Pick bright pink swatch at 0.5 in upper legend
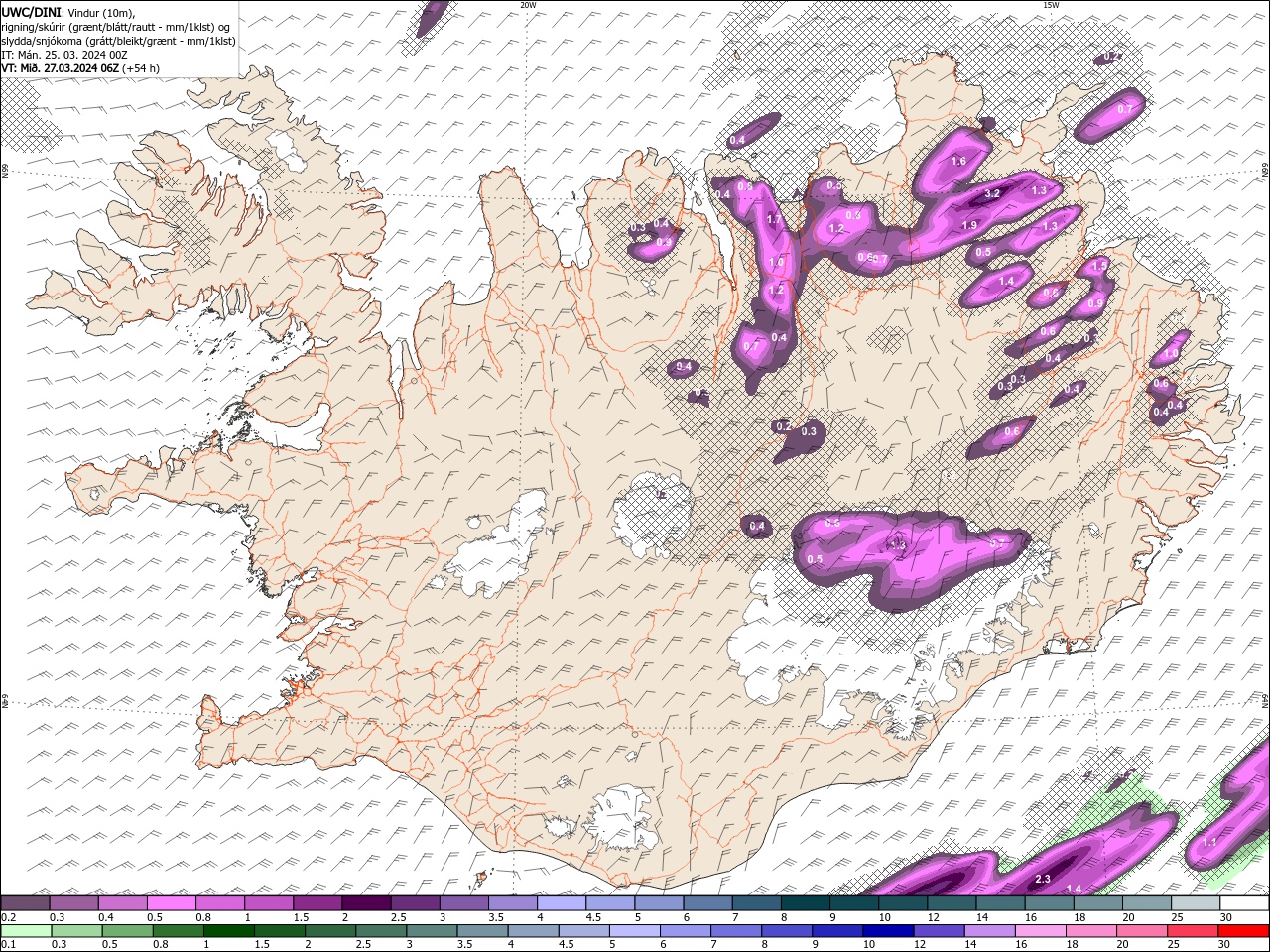Viewport: 1270px width, 952px height. click(x=171, y=902)
